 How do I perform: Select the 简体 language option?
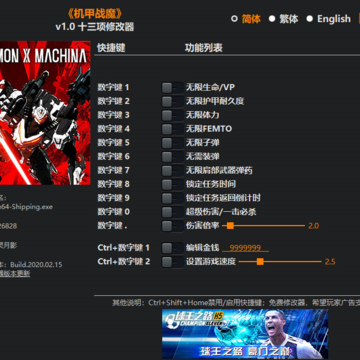pos(246,19)
